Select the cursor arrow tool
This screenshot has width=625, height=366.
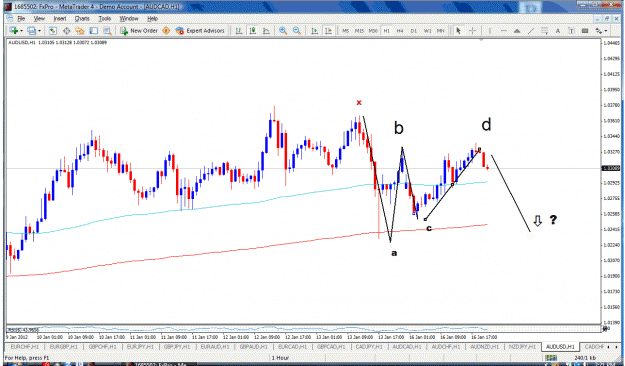[458, 31]
